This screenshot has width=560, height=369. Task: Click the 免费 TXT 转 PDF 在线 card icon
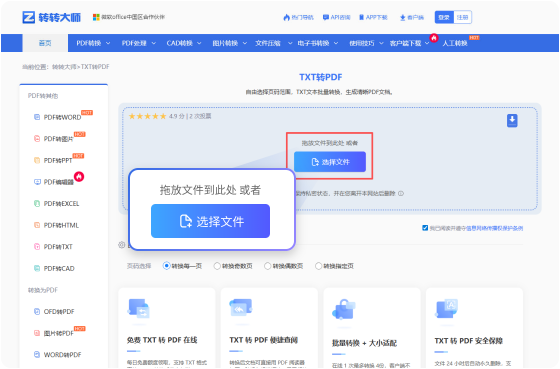139,309
